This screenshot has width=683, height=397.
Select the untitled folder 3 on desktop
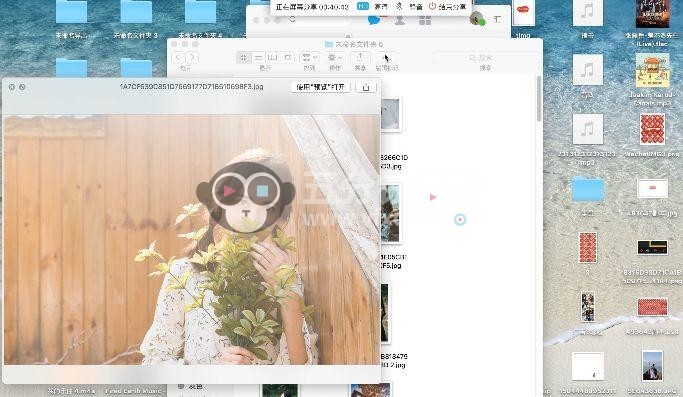pyautogui.click(x=136, y=11)
